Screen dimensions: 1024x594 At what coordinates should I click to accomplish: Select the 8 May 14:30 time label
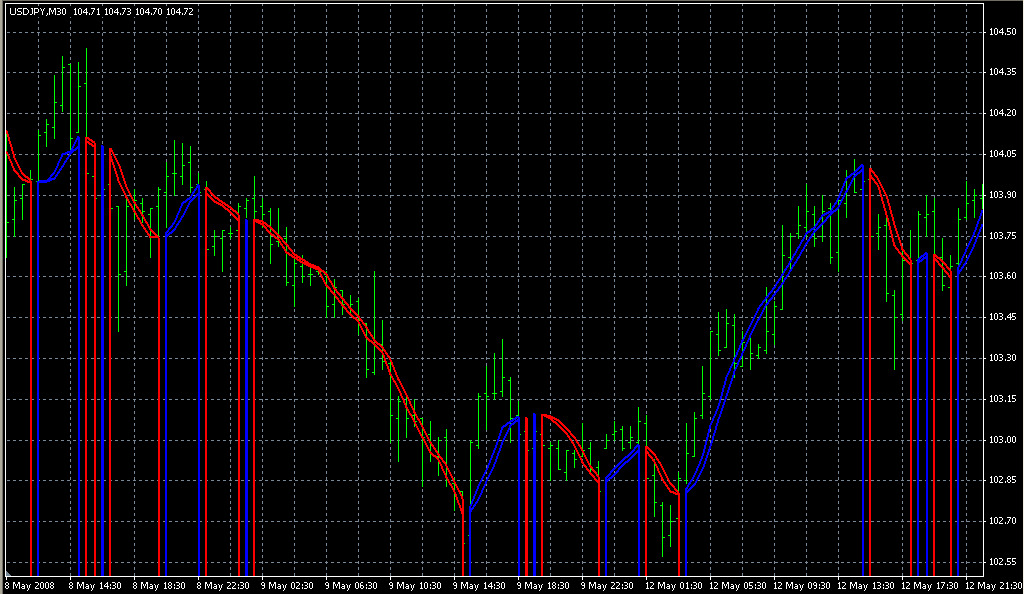tap(95, 585)
